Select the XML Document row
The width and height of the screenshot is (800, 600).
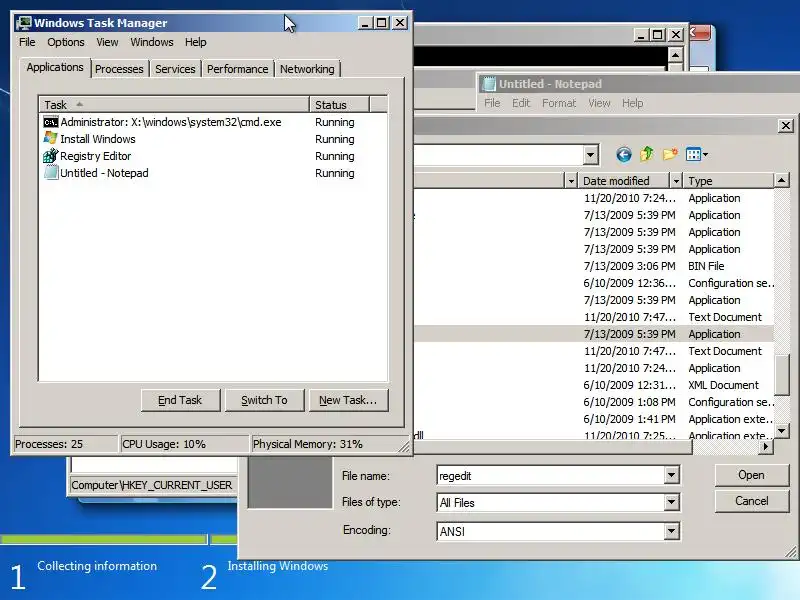pyautogui.click(x=594, y=385)
